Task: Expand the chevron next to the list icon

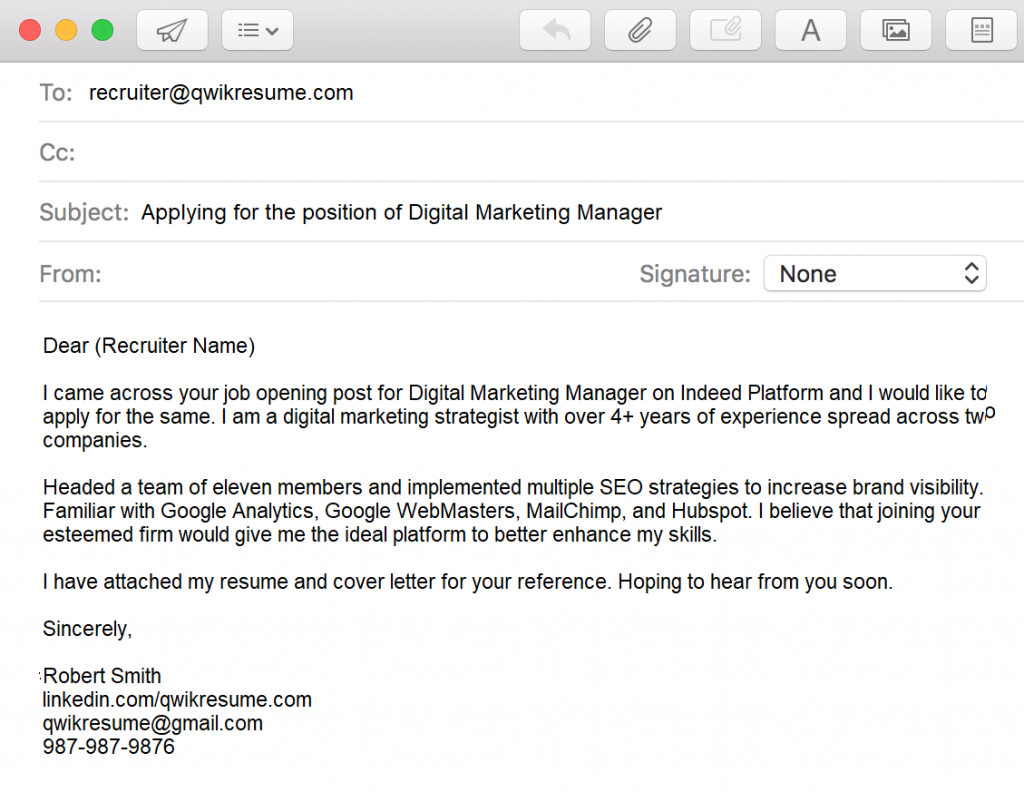Action: [x=272, y=31]
